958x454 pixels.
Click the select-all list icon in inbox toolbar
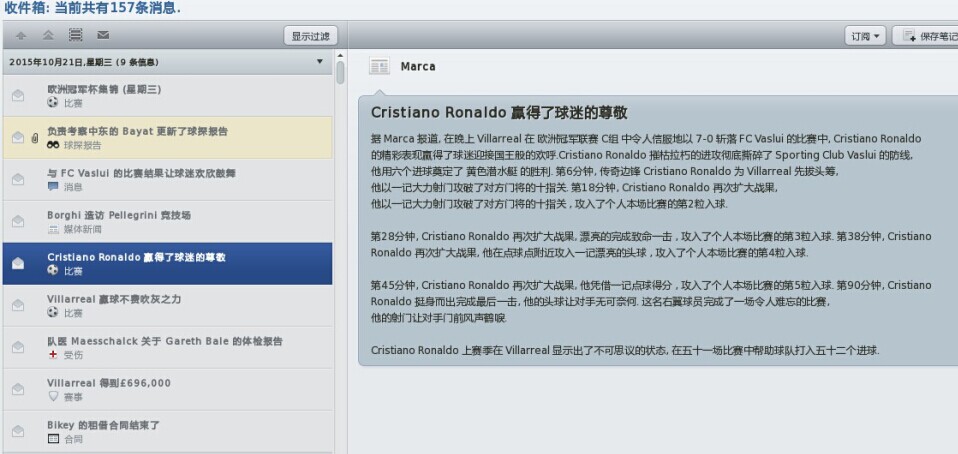[75, 36]
